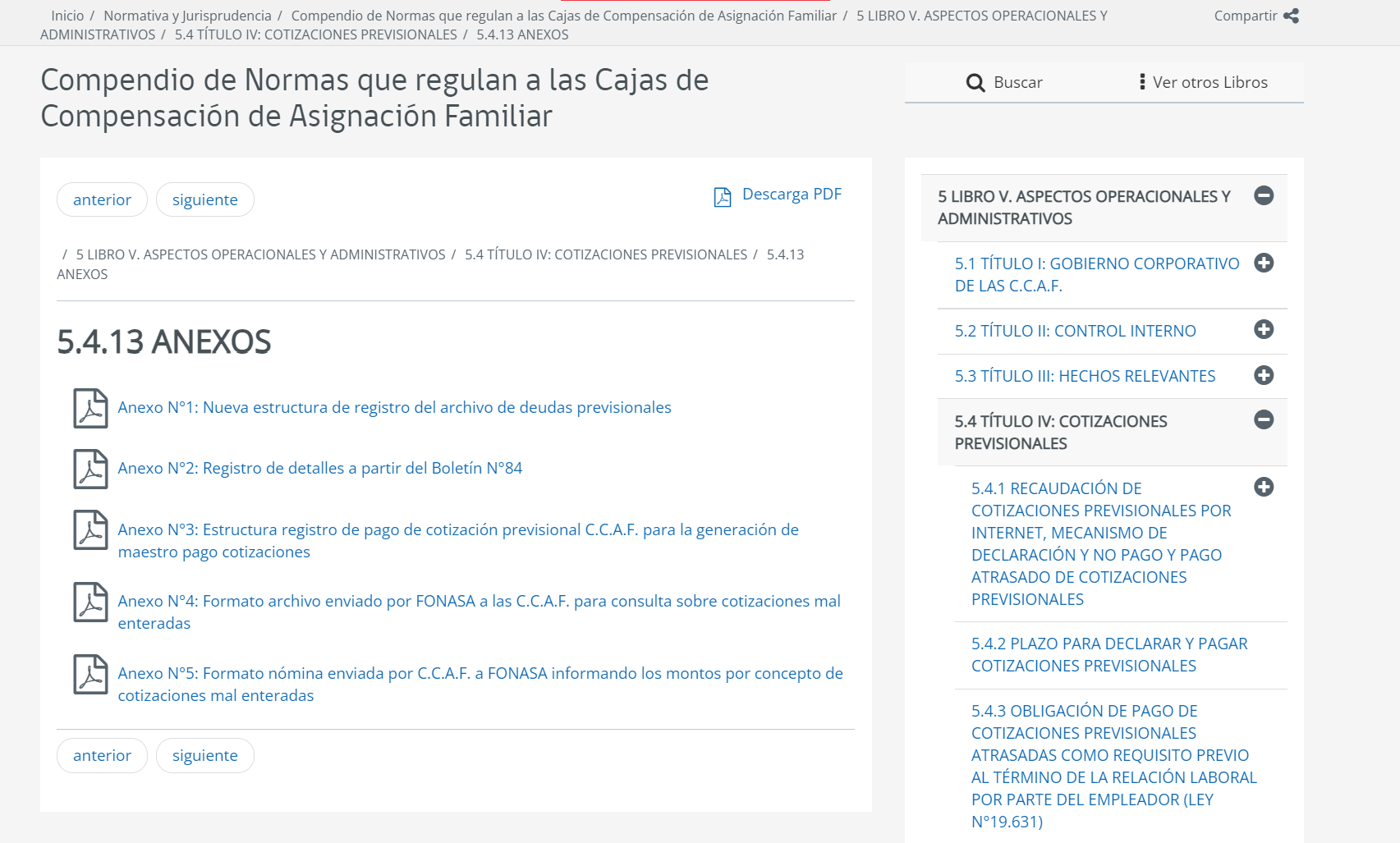Expand 5.3 TÍTULO III Hechos Relevantes plus icon
The height and width of the screenshot is (843, 1400).
coord(1264,375)
